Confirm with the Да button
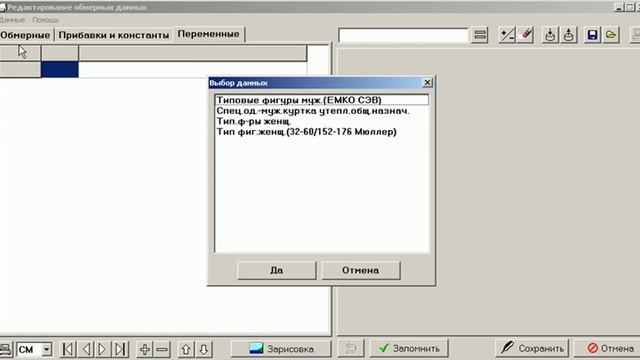Viewport: 640px width, 360px height. pos(276,270)
